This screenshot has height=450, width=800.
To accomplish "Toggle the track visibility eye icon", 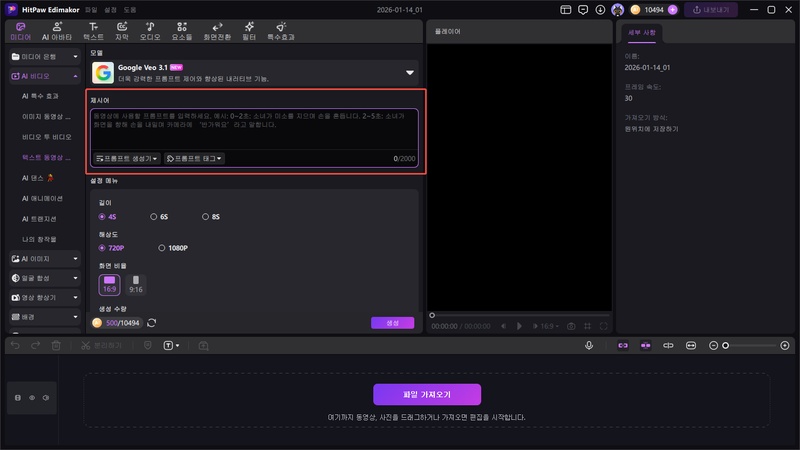I will point(32,397).
